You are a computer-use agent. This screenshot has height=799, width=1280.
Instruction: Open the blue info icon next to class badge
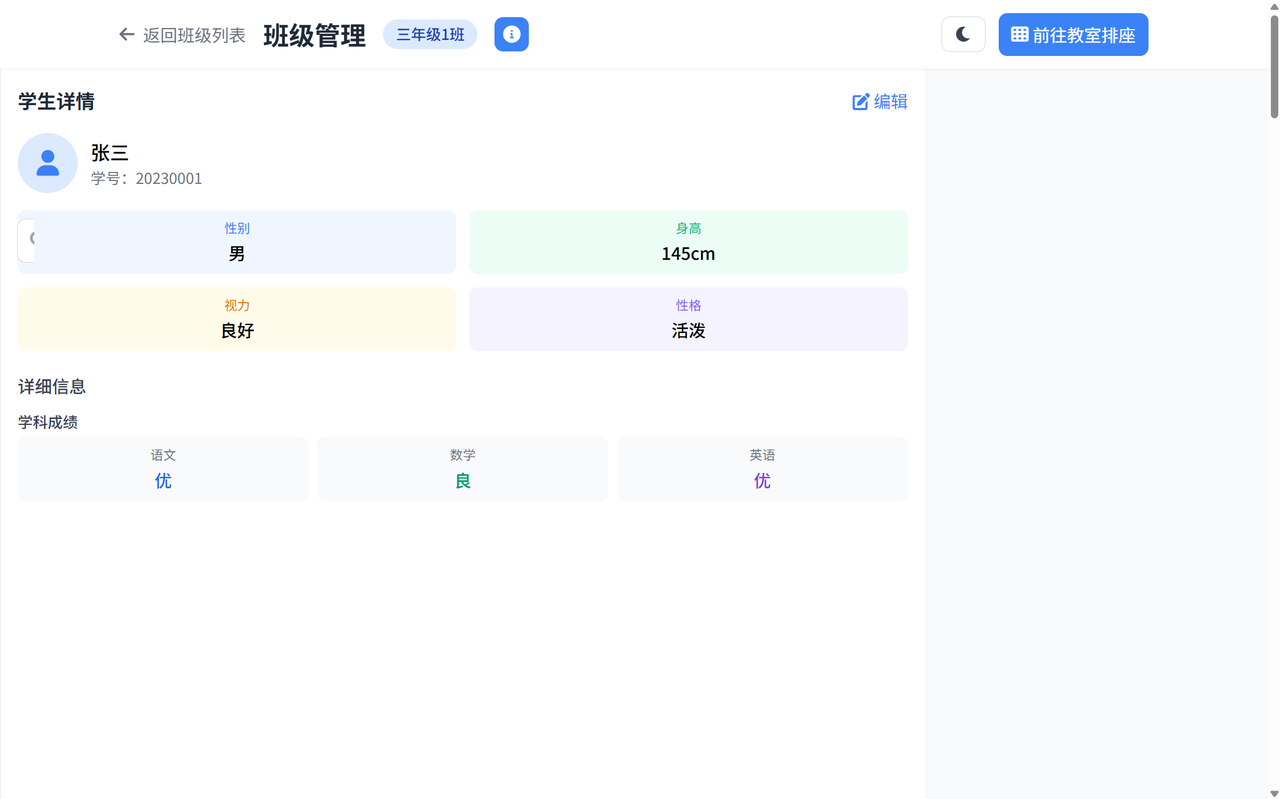tap(511, 33)
